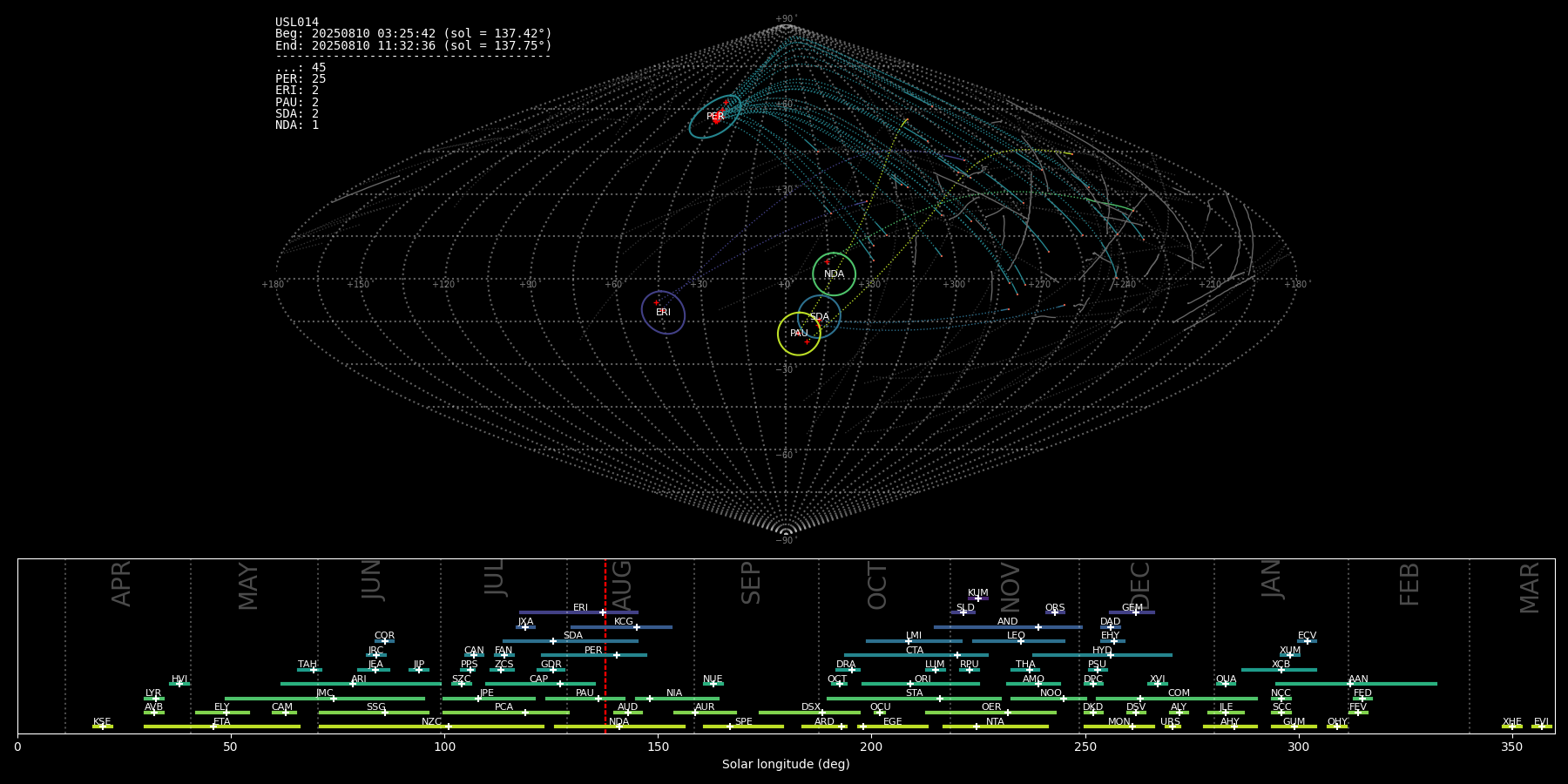Click the HYD shower label in timeline
Image resolution: width=1568 pixels, height=784 pixels.
pyautogui.click(x=1103, y=651)
